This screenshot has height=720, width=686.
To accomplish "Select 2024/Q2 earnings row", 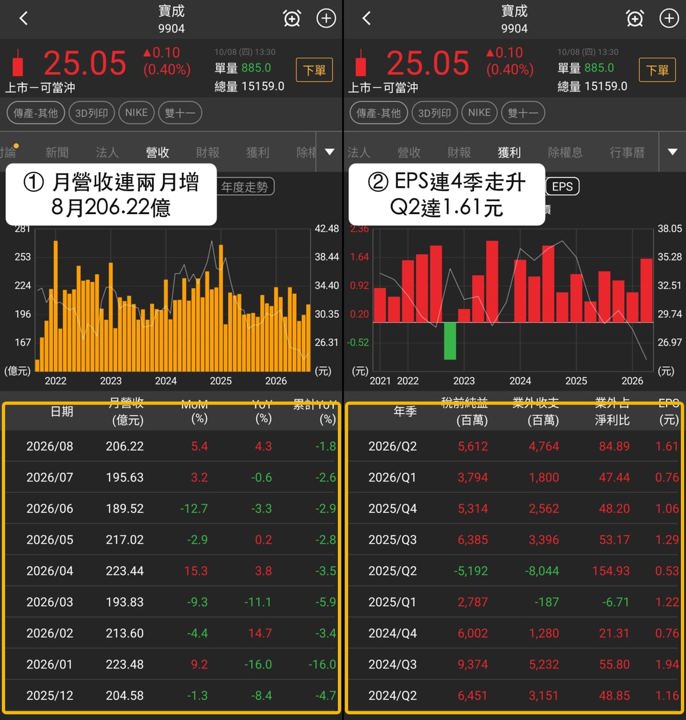I will pyautogui.click(x=514, y=695).
